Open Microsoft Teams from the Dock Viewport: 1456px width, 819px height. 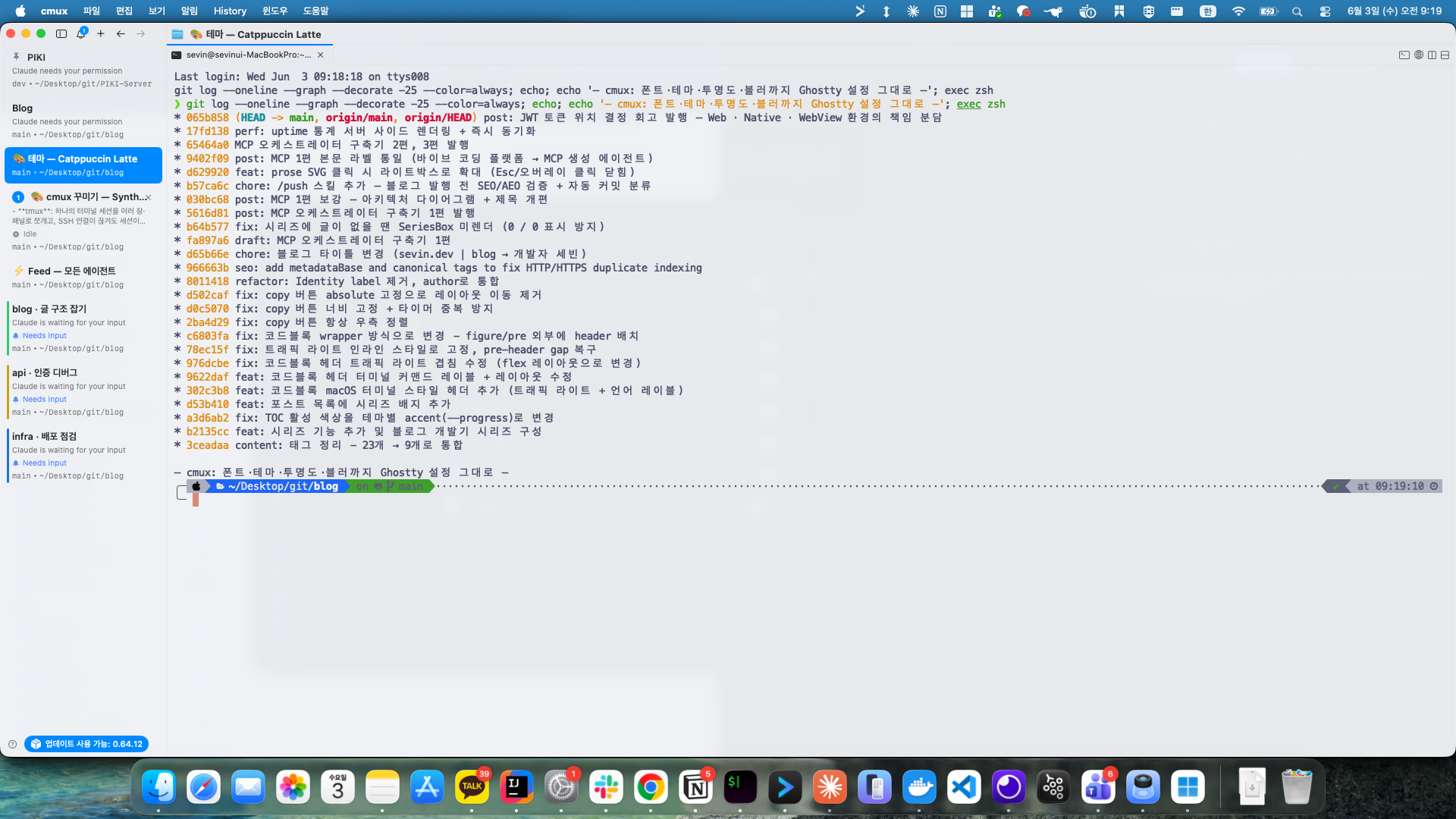(1098, 787)
